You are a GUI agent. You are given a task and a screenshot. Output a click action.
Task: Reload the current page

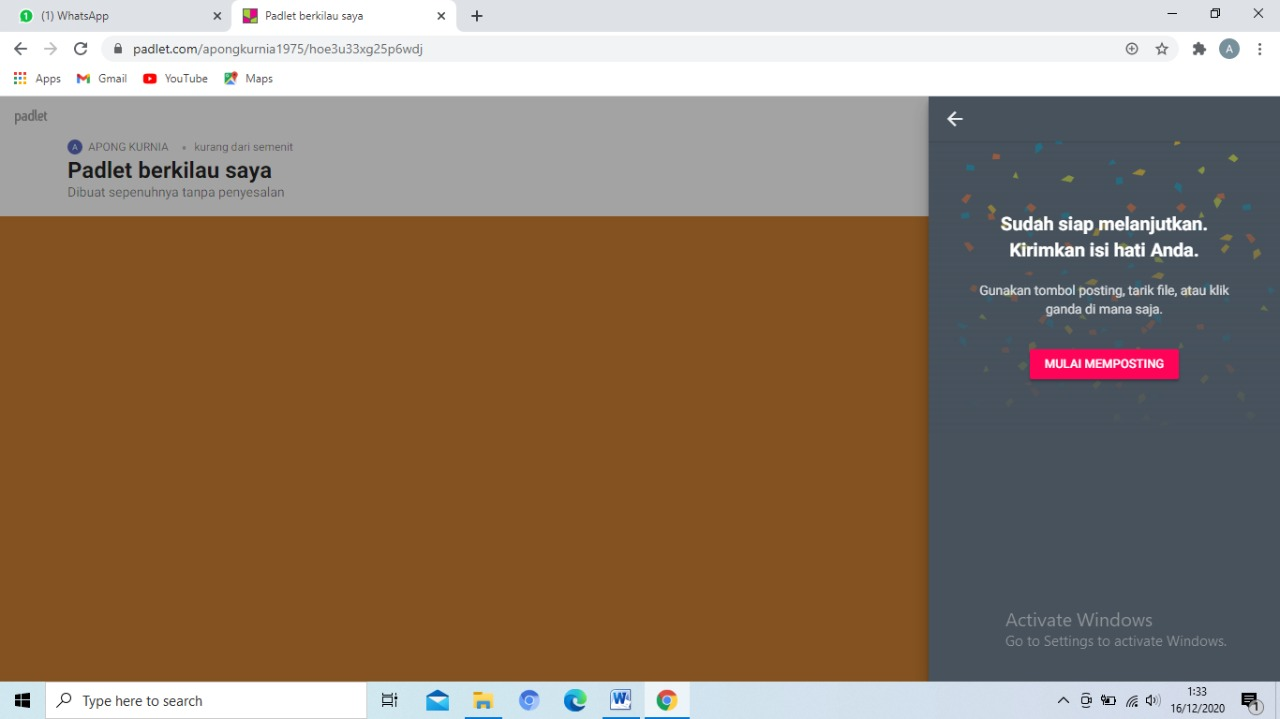coord(81,48)
